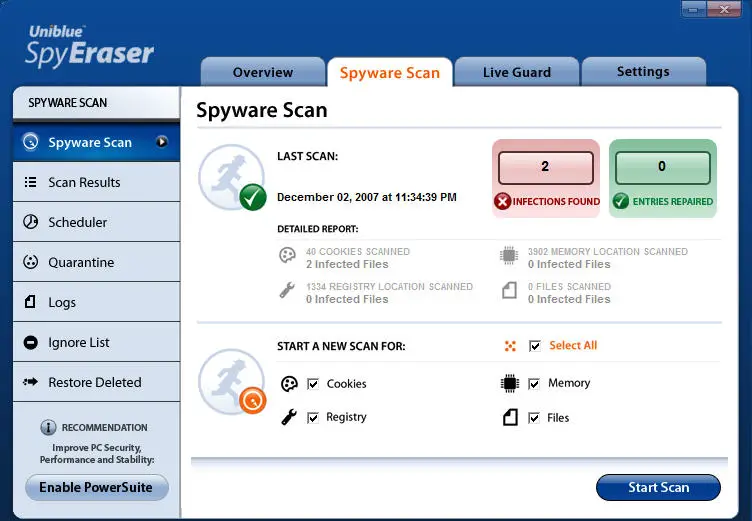Select the Spyware Scan tab

click(390, 72)
